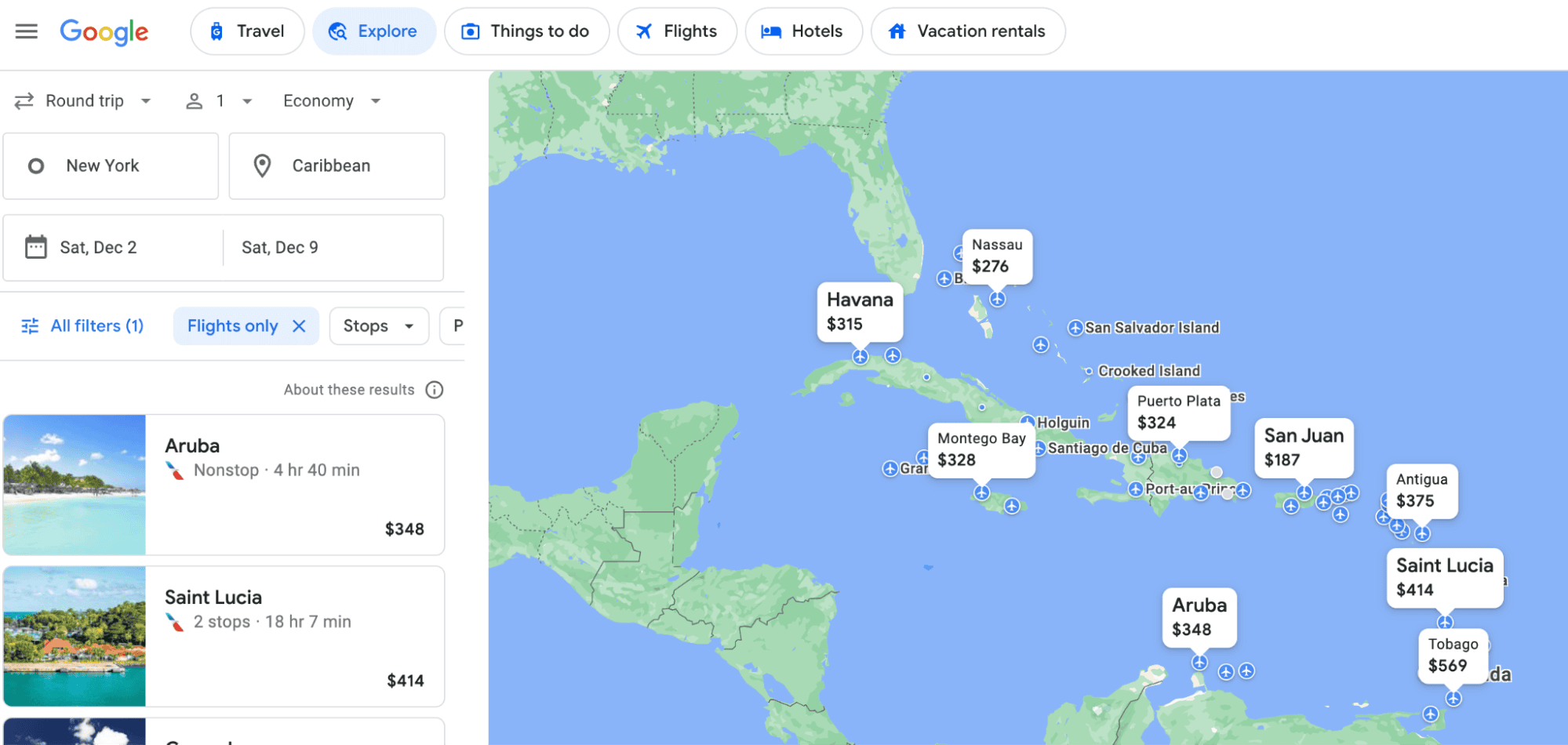Click the filter sliders icon

[x=30, y=326]
